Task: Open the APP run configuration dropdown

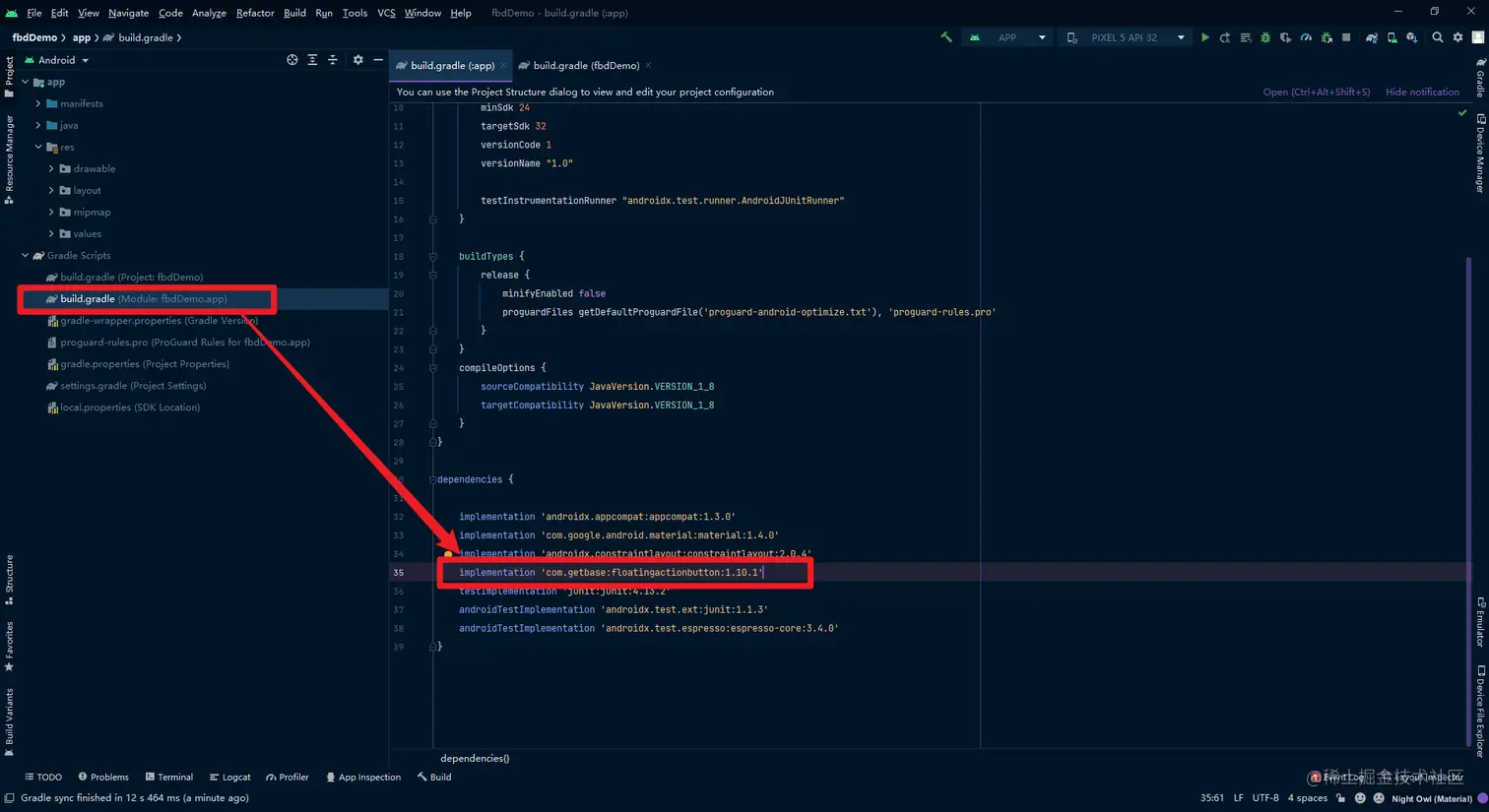Action: 1006,37
